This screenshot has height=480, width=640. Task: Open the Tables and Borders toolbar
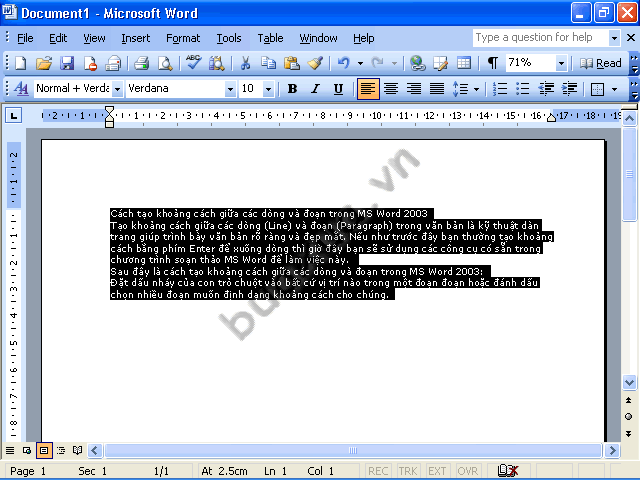click(x=440, y=63)
